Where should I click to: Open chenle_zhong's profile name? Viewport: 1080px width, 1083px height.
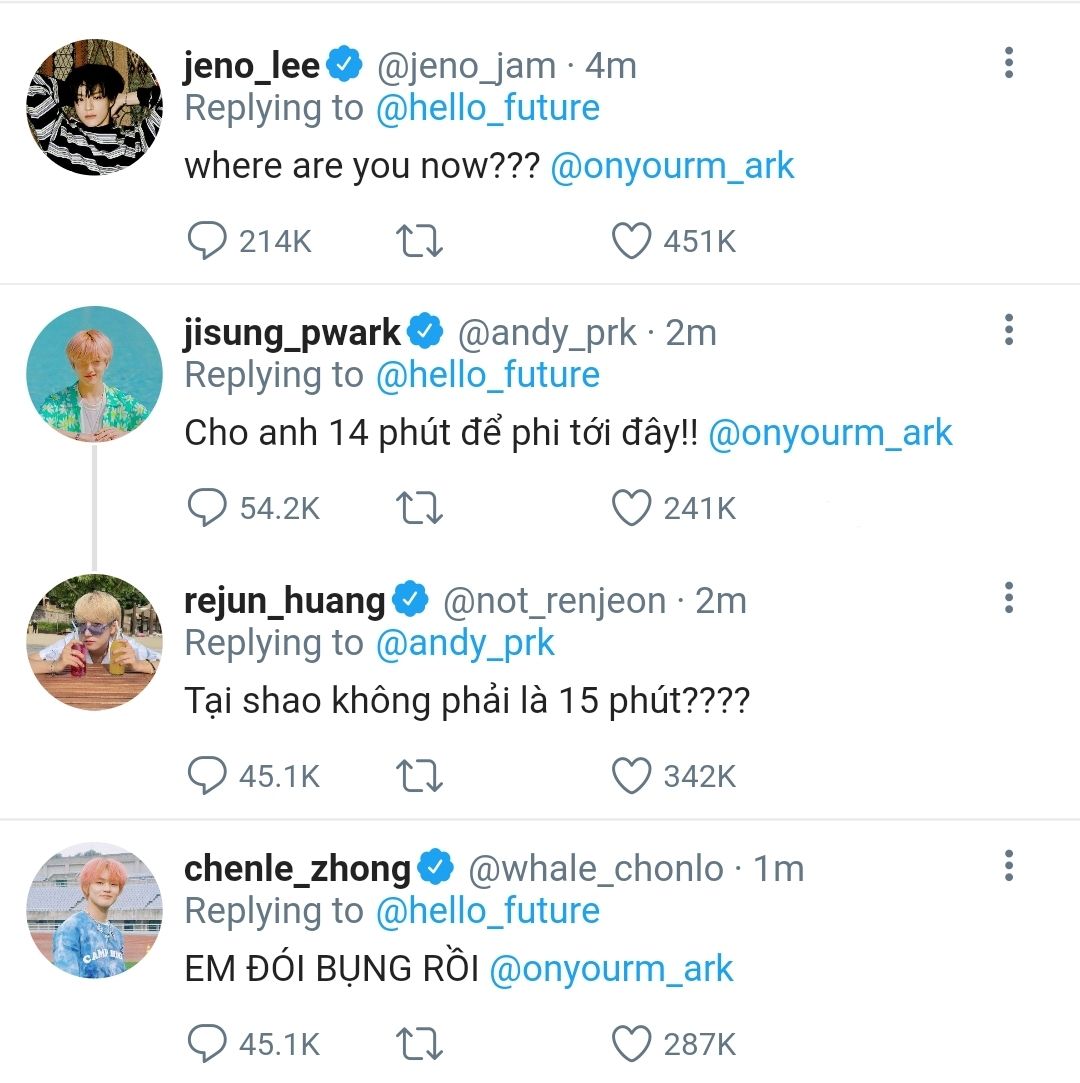pyautogui.click(x=297, y=868)
